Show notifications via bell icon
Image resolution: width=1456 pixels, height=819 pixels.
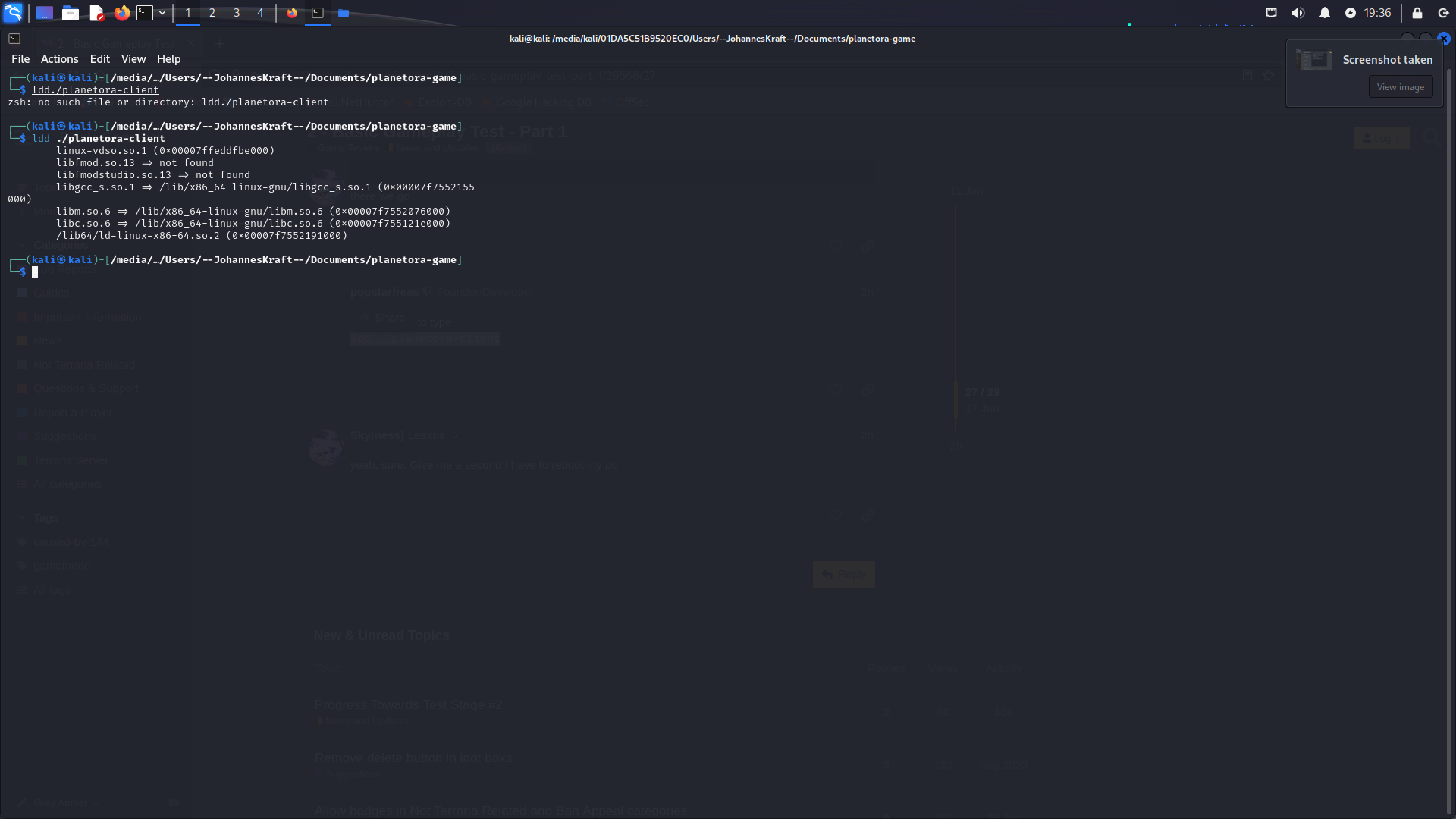pyautogui.click(x=1324, y=12)
